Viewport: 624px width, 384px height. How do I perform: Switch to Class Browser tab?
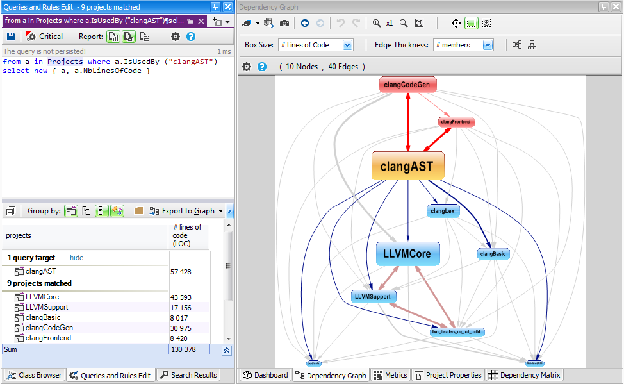[x=34, y=375]
